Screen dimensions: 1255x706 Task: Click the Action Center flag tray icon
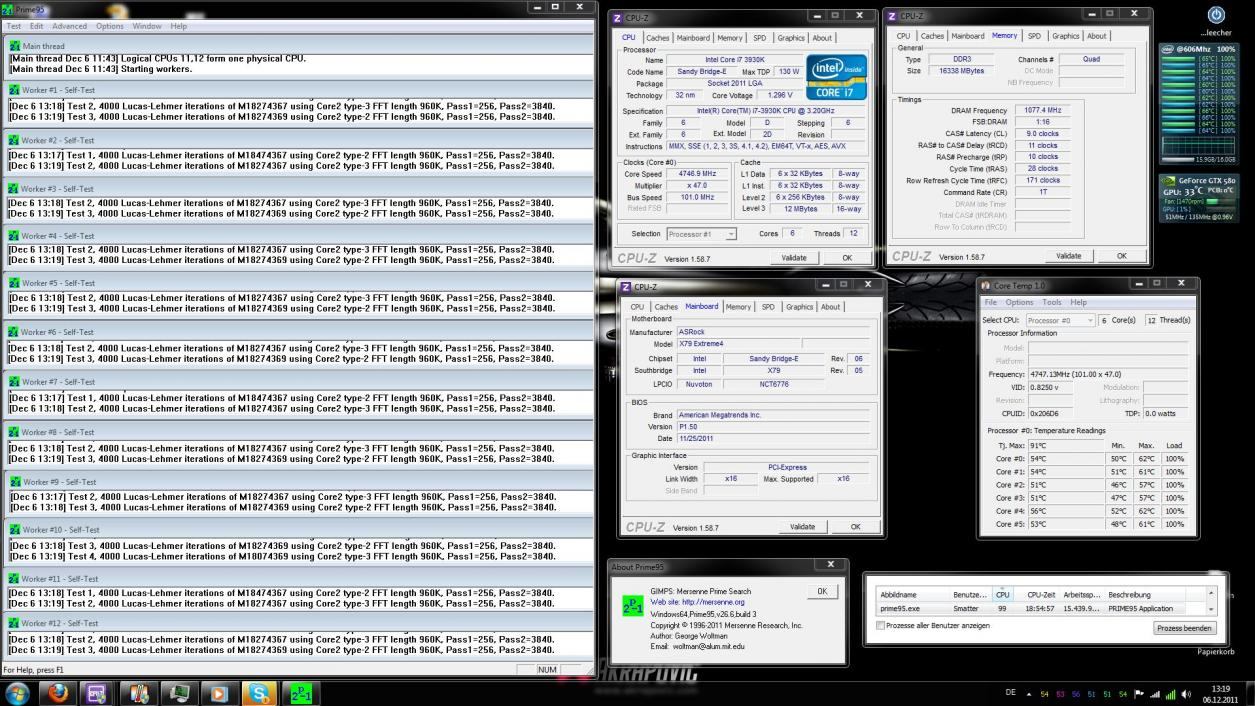pos(1139,693)
